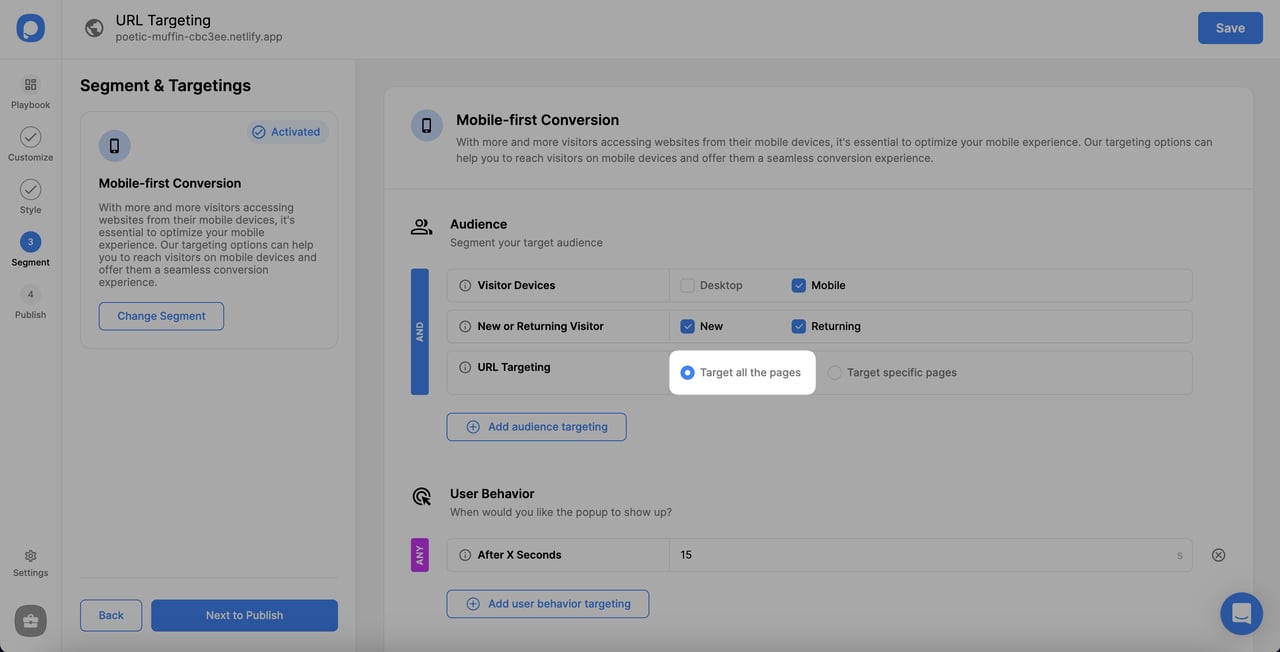Click the globe icon next to URL Targeting
Image resolution: width=1280 pixels, height=652 pixels.
click(94, 27)
